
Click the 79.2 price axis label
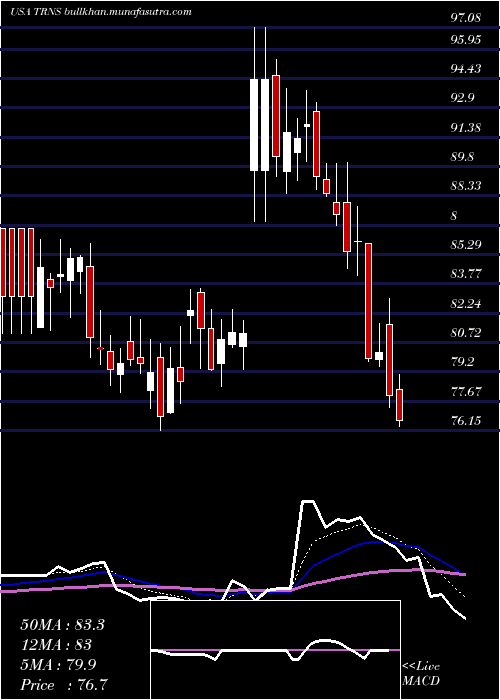click(463, 362)
